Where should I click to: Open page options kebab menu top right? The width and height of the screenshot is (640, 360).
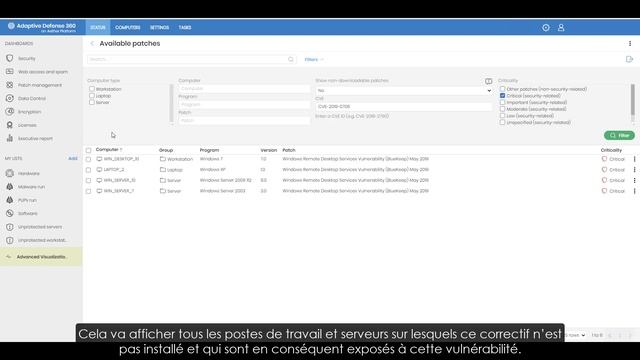pyautogui.click(x=630, y=43)
